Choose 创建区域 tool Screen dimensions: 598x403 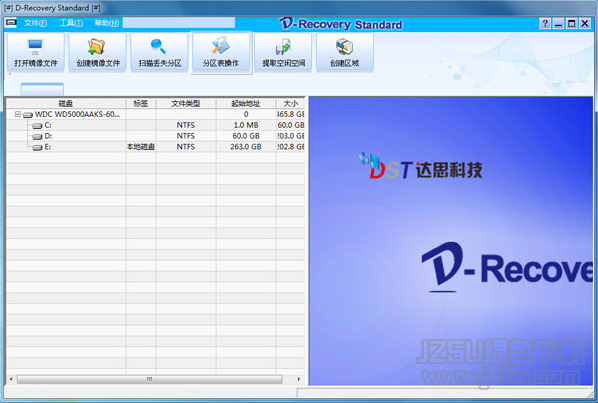[344, 52]
